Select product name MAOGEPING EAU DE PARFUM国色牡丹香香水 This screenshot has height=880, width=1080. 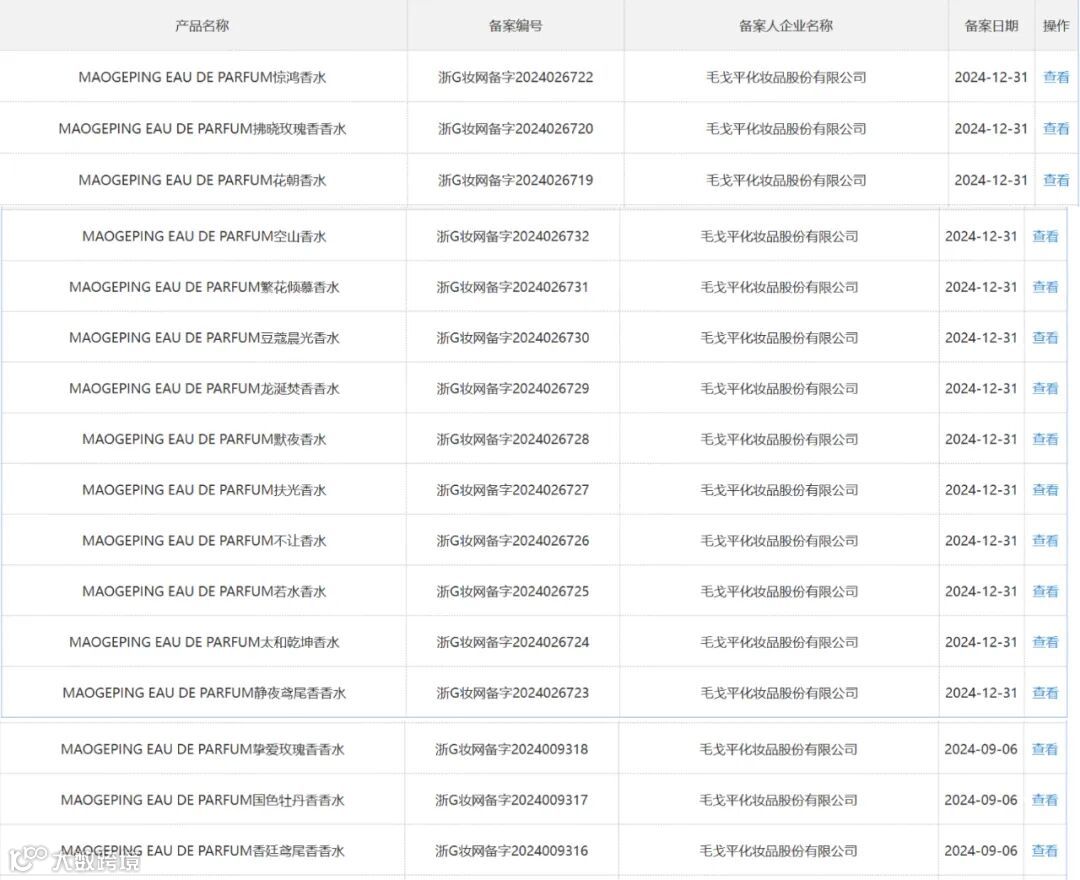(x=202, y=800)
